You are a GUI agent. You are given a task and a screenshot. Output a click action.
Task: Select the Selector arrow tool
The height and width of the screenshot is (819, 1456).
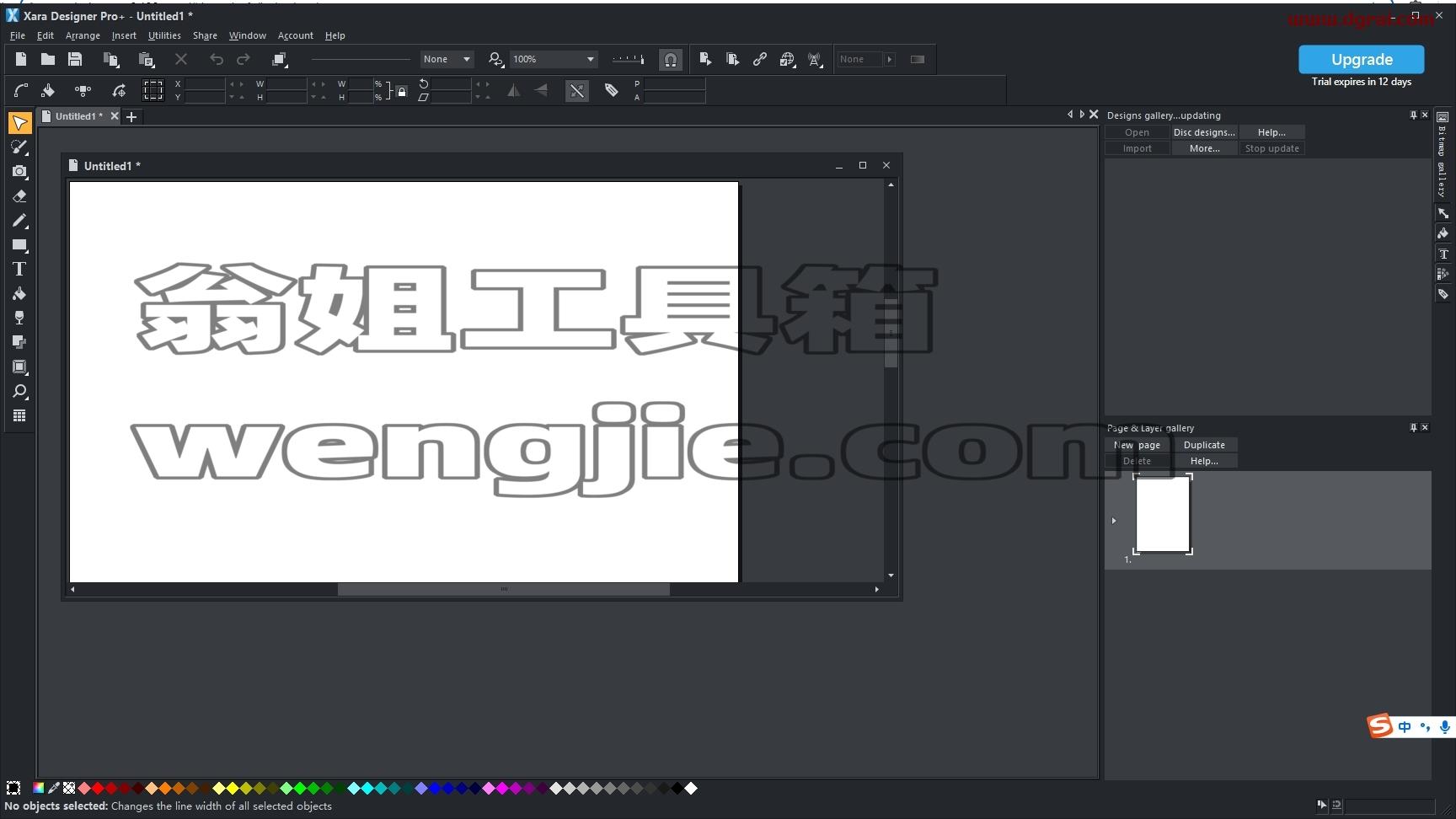pos(19,123)
